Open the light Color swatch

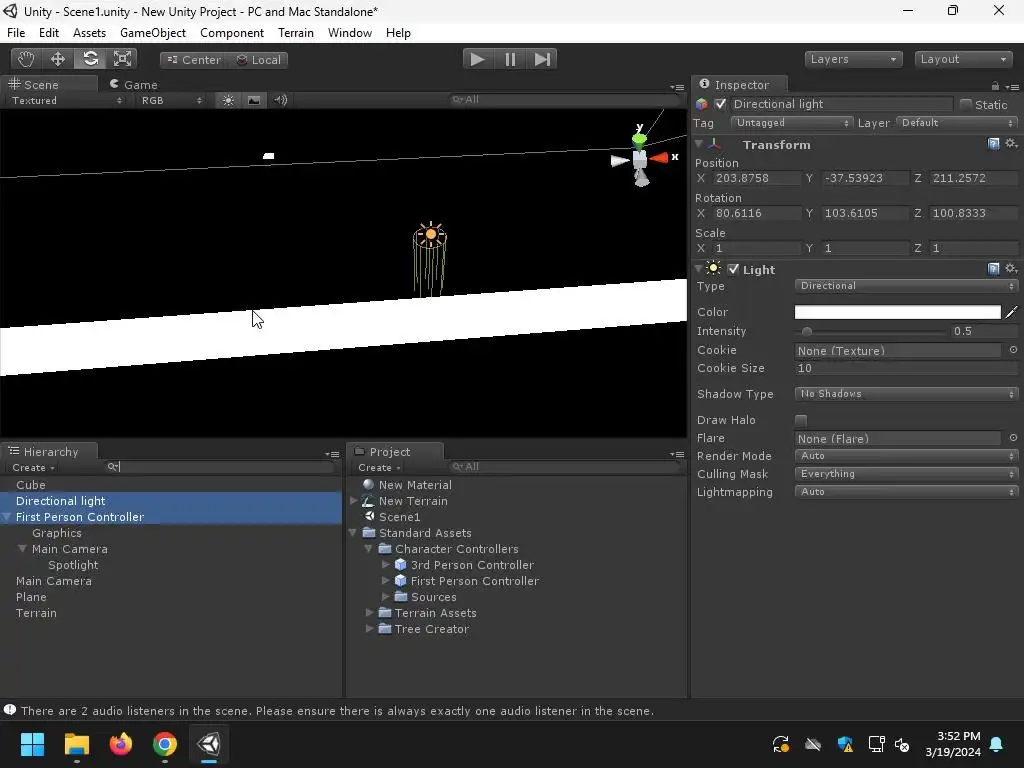897,312
